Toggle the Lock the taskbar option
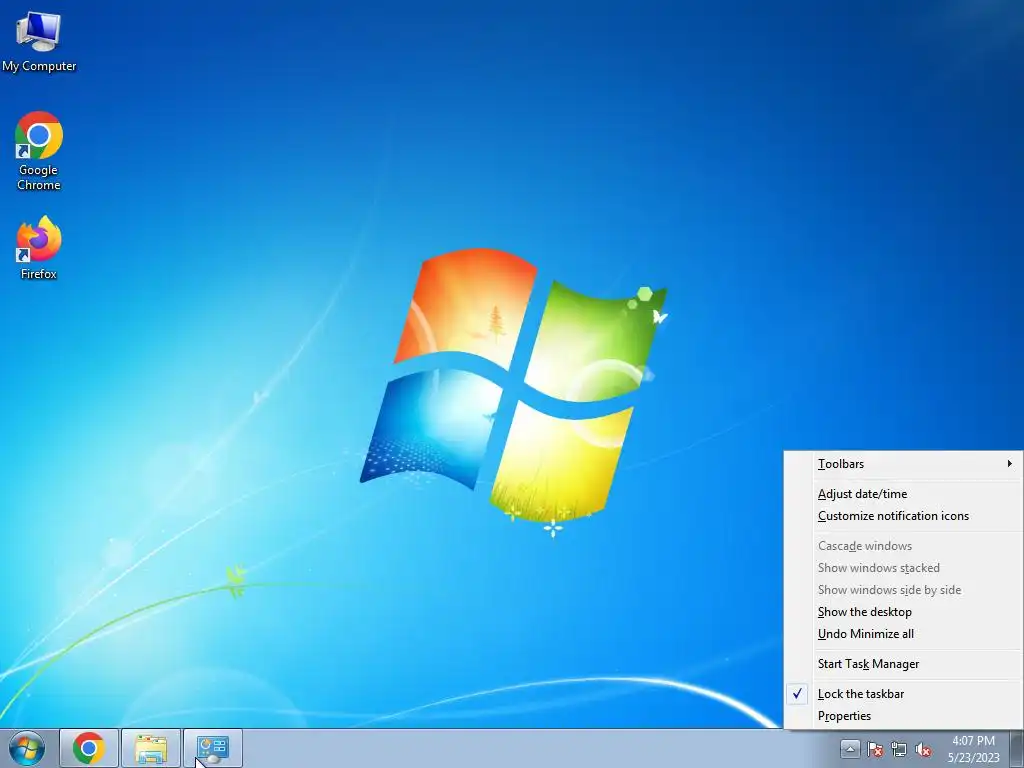The width and height of the screenshot is (1024, 768). (904, 694)
